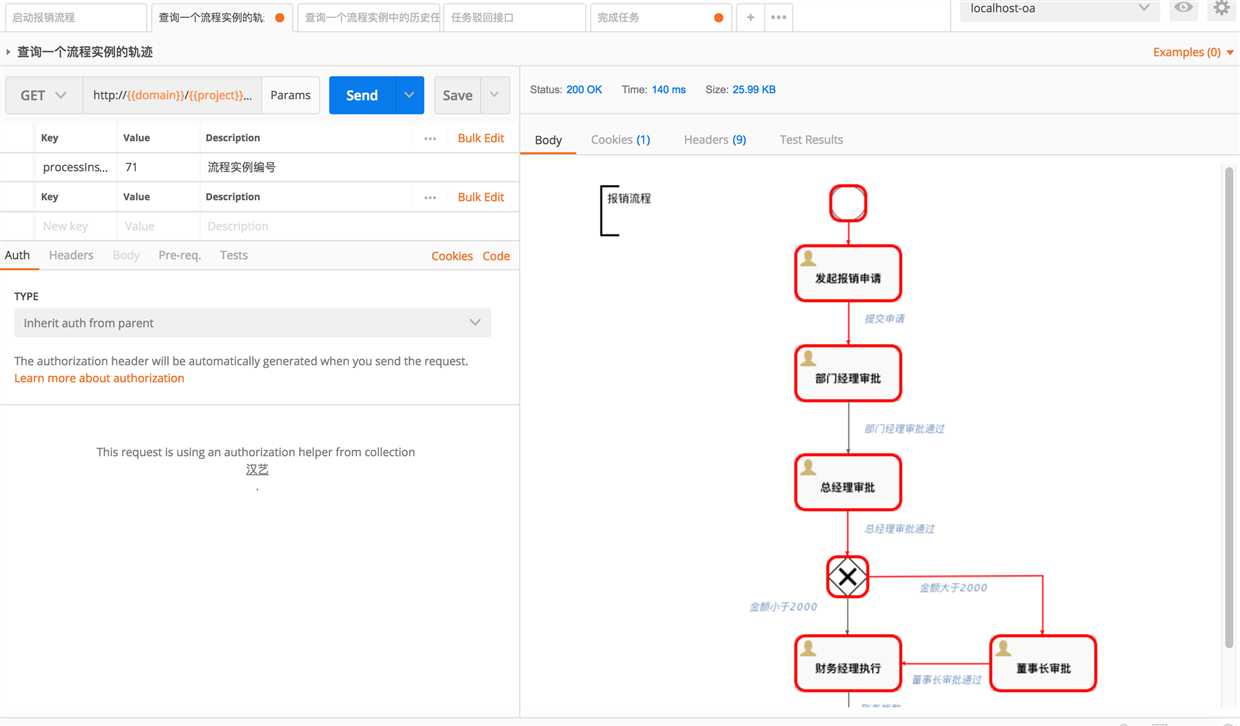Viewport: 1240px width, 726px height.
Task: Click the processIns... key cell
Action: (x=75, y=167)
